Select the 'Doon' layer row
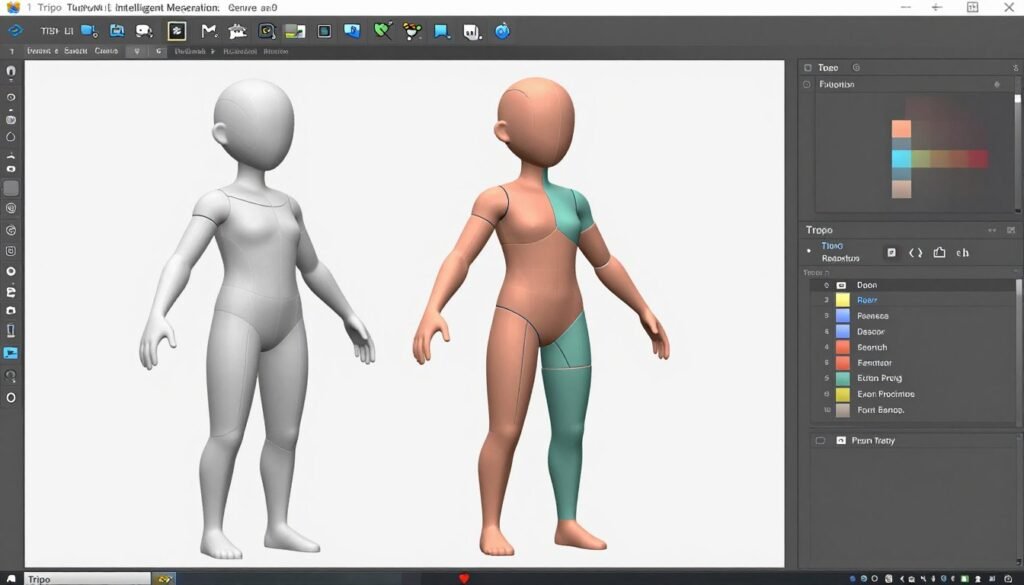1024x585 pixels. coord(913,285)
